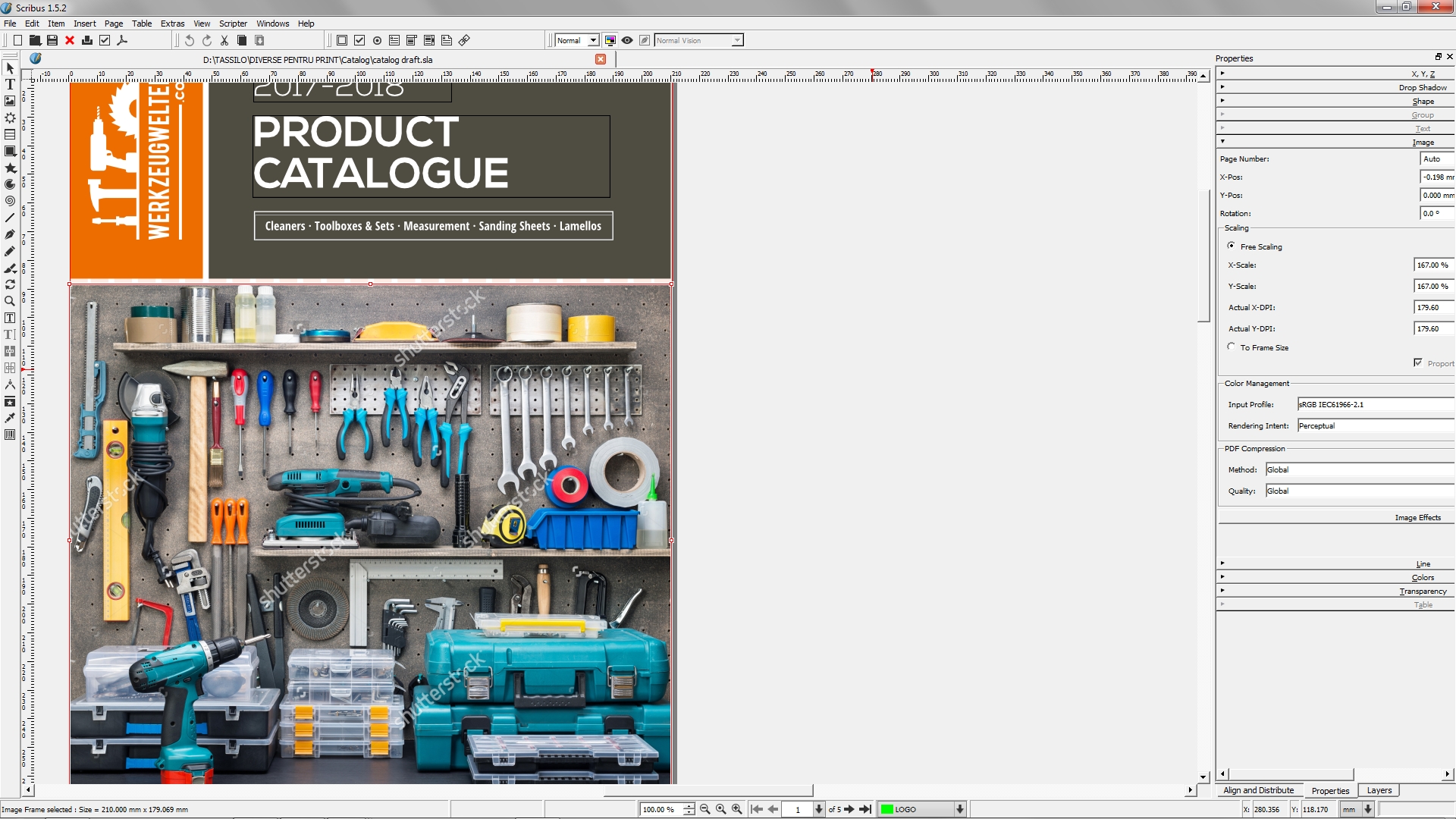Click the Image Effects button
This screenshot has height=819, width=1456.
point(1417,517)
